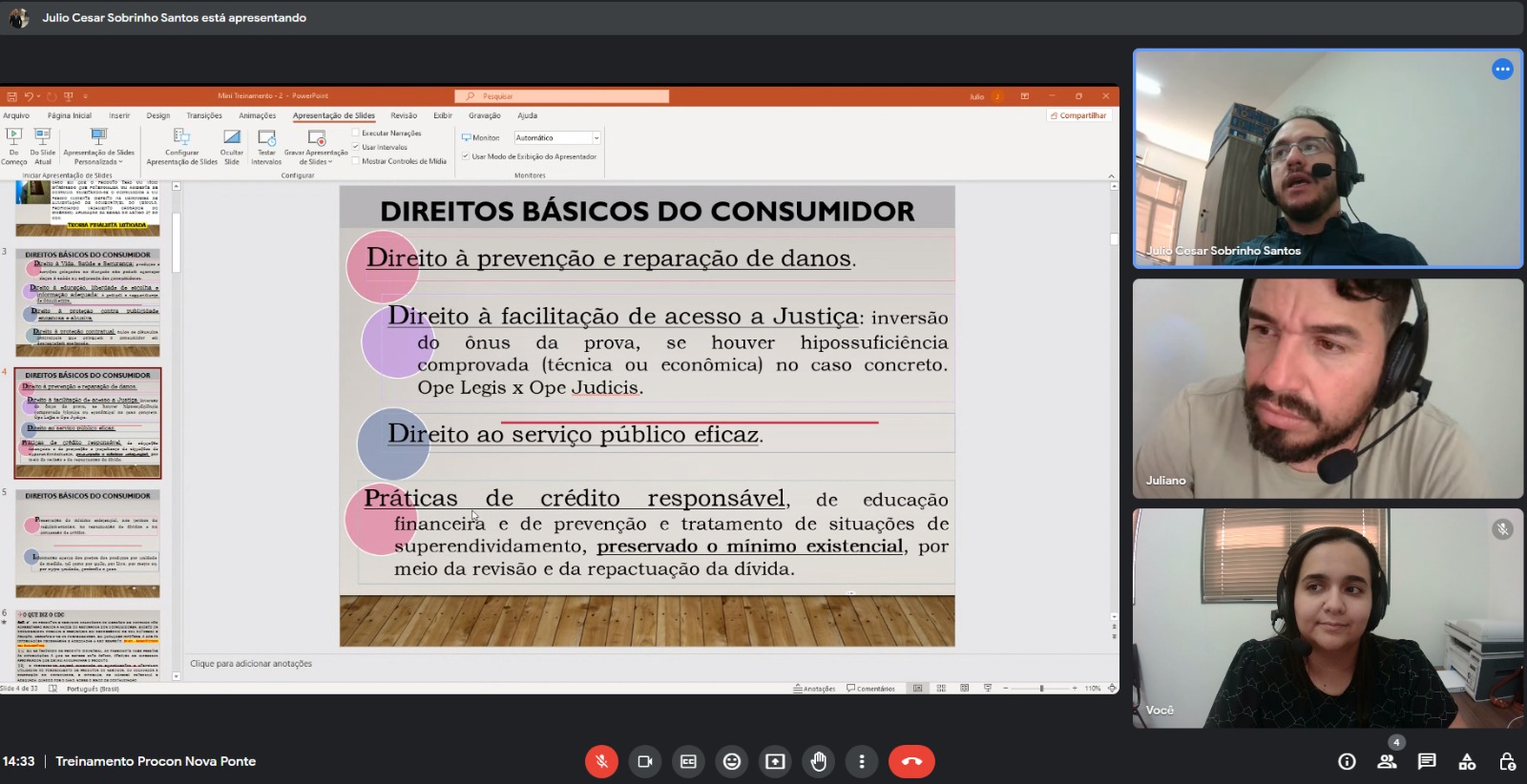Turn off the camera in Meet
Viewport: 1527px width, 784px height.
645,761
